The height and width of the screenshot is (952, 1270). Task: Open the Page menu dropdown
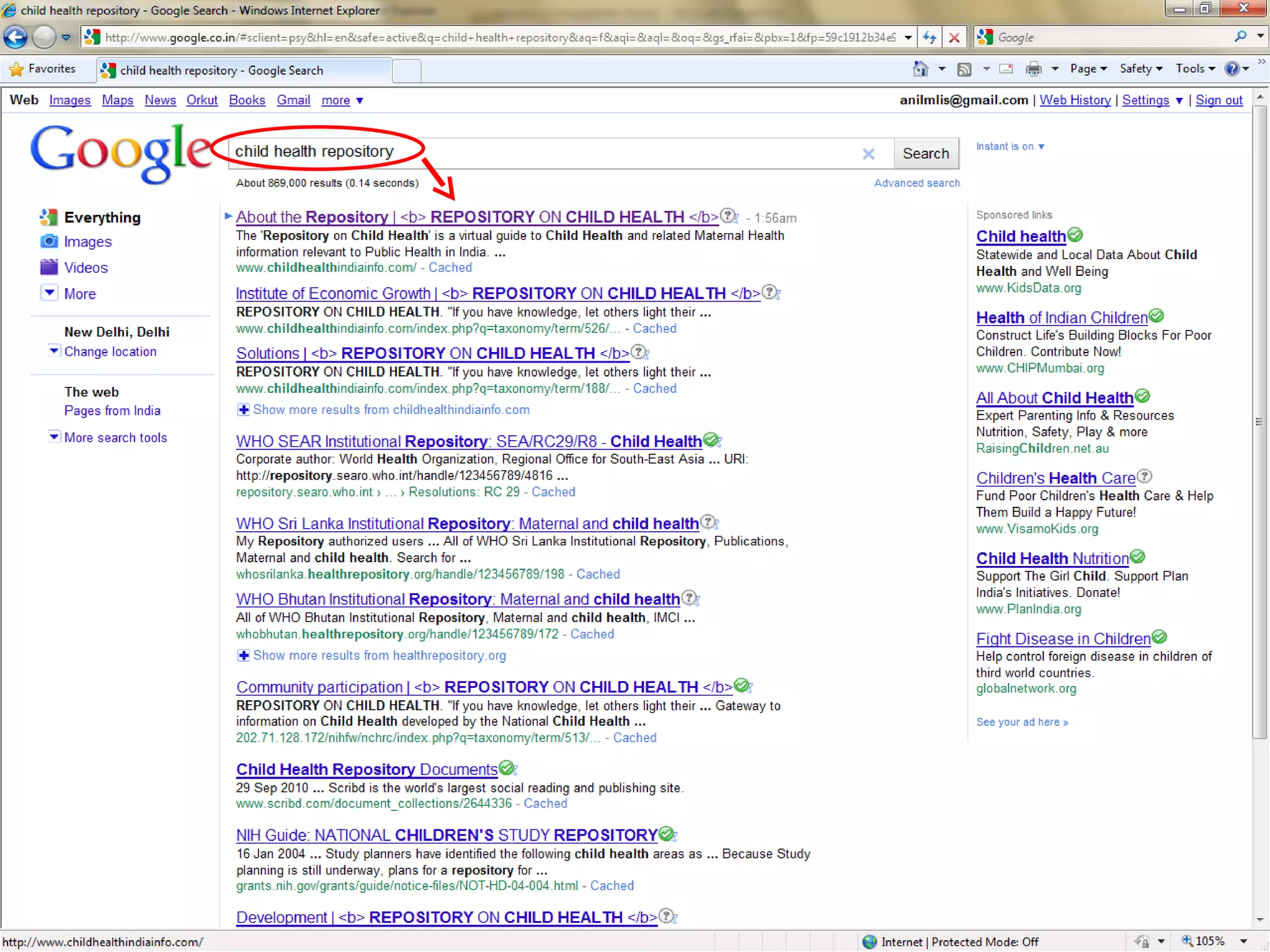pos(1088,69)
